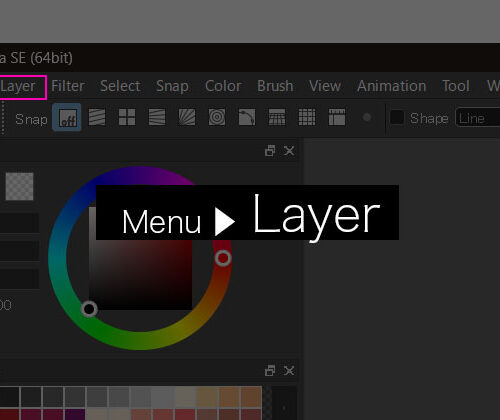Screen dimensions: 500x420
Task: Select the crisscross snap icon
Action: point(127,117)
